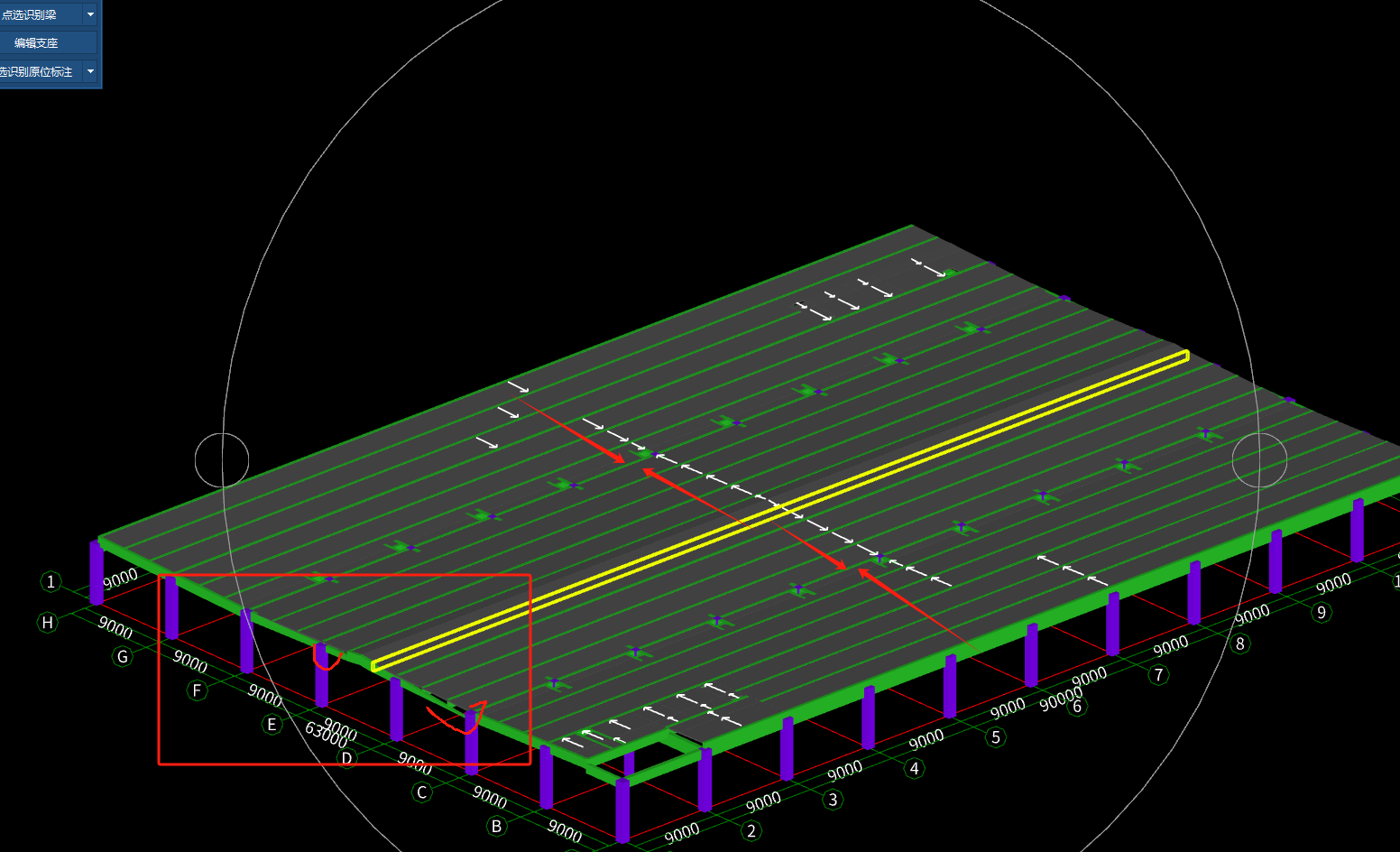This screenshot has height=852, width=1400.
Task: Click the right orbit ring handle
Action: click(1259, 460)
